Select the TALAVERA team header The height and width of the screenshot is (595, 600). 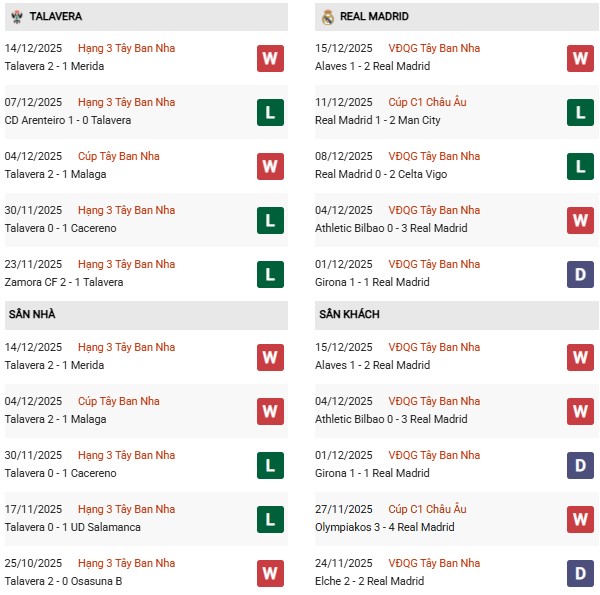click(x=56, y=17)
